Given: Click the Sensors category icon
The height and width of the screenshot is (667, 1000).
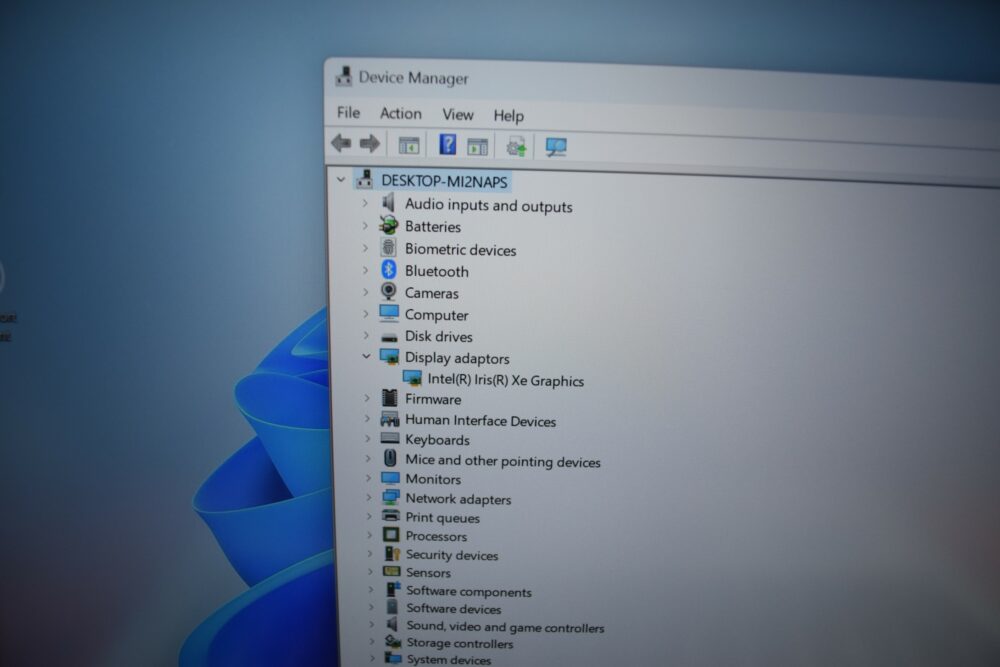Looking at the screenshot, I should [392, 571].
